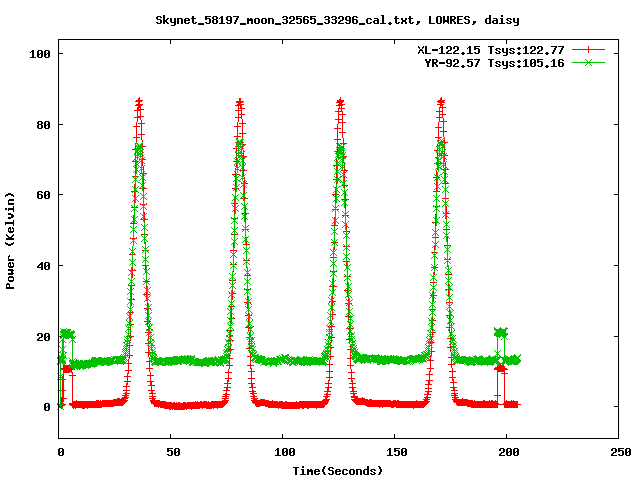Click x-axis tick label 50
The image size is (640, 480).
173,452
